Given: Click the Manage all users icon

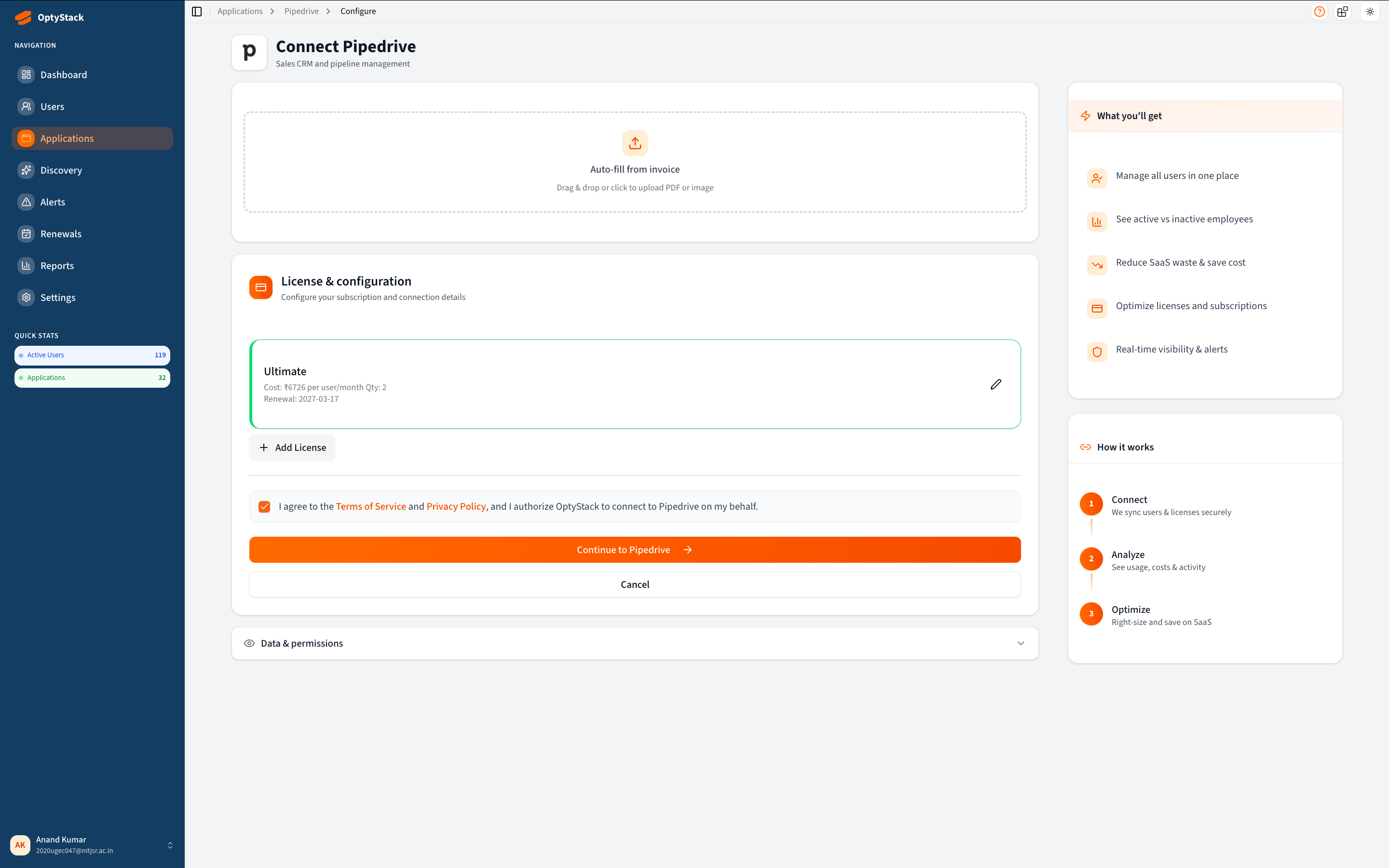Looking at the screenshot, I should point(1097,178).
